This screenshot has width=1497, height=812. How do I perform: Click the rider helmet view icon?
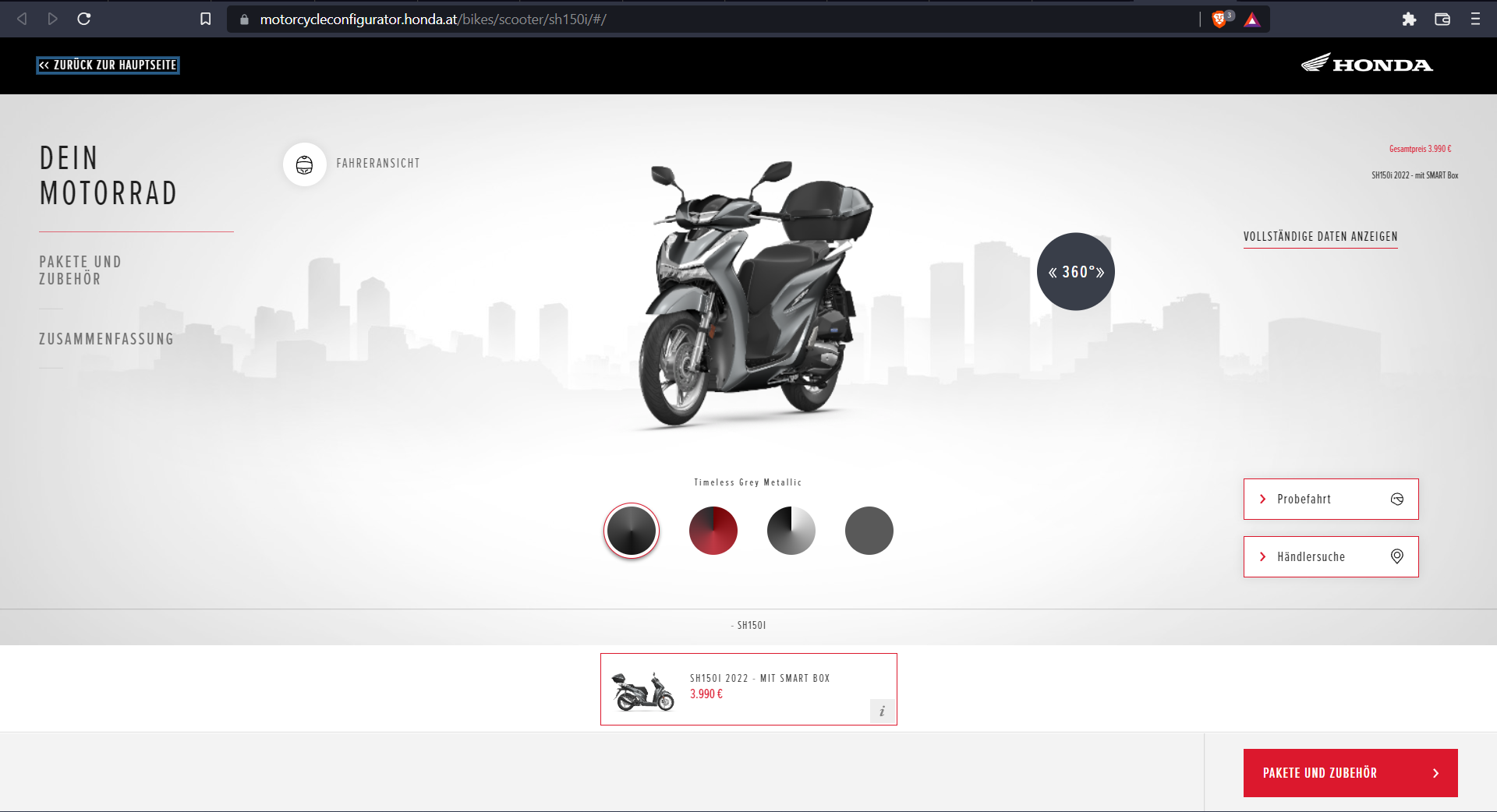pos(304,164)
